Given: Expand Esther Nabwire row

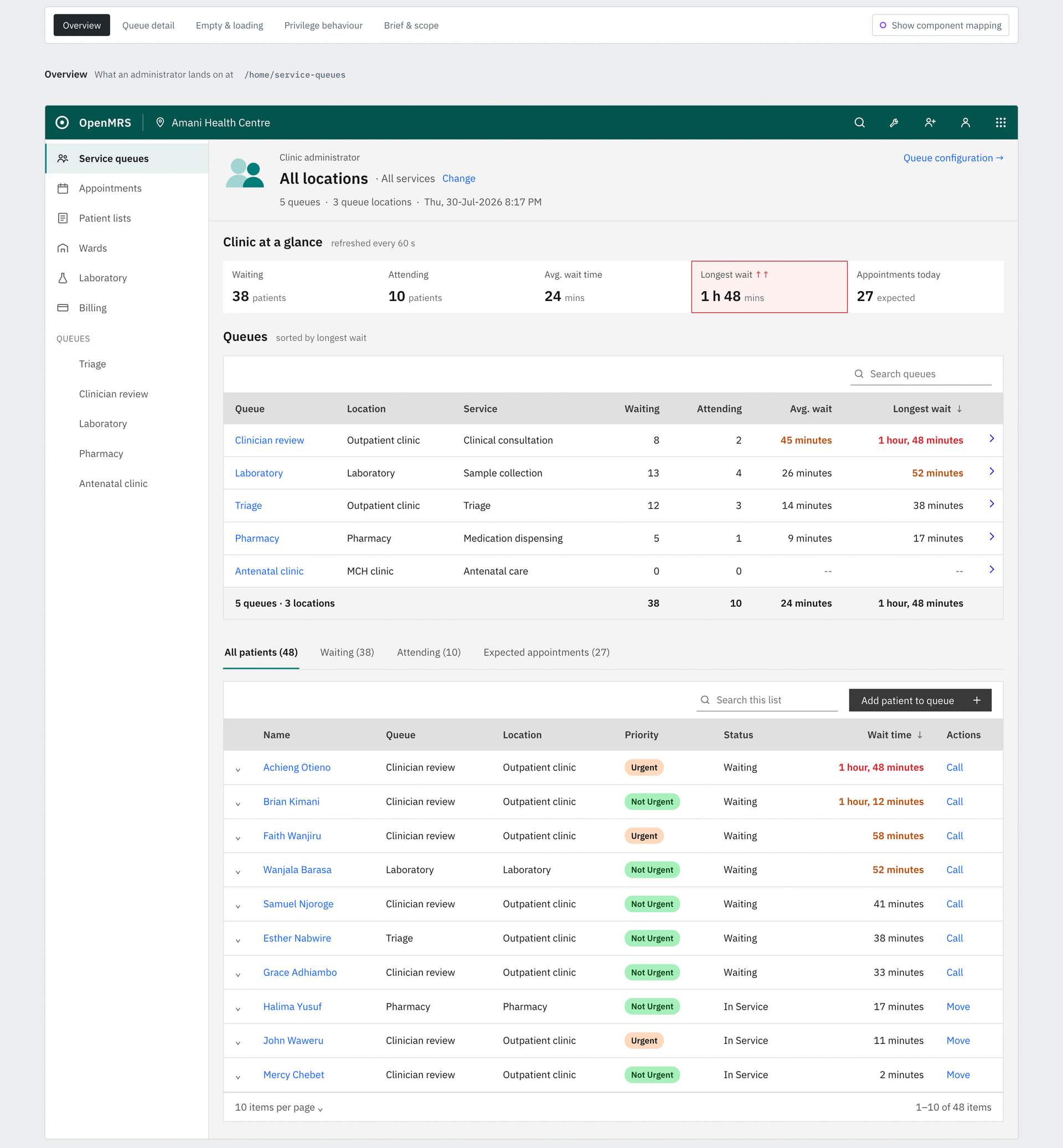Looking at the screenshot, I should pyautogui.click(x=238, y=940).
